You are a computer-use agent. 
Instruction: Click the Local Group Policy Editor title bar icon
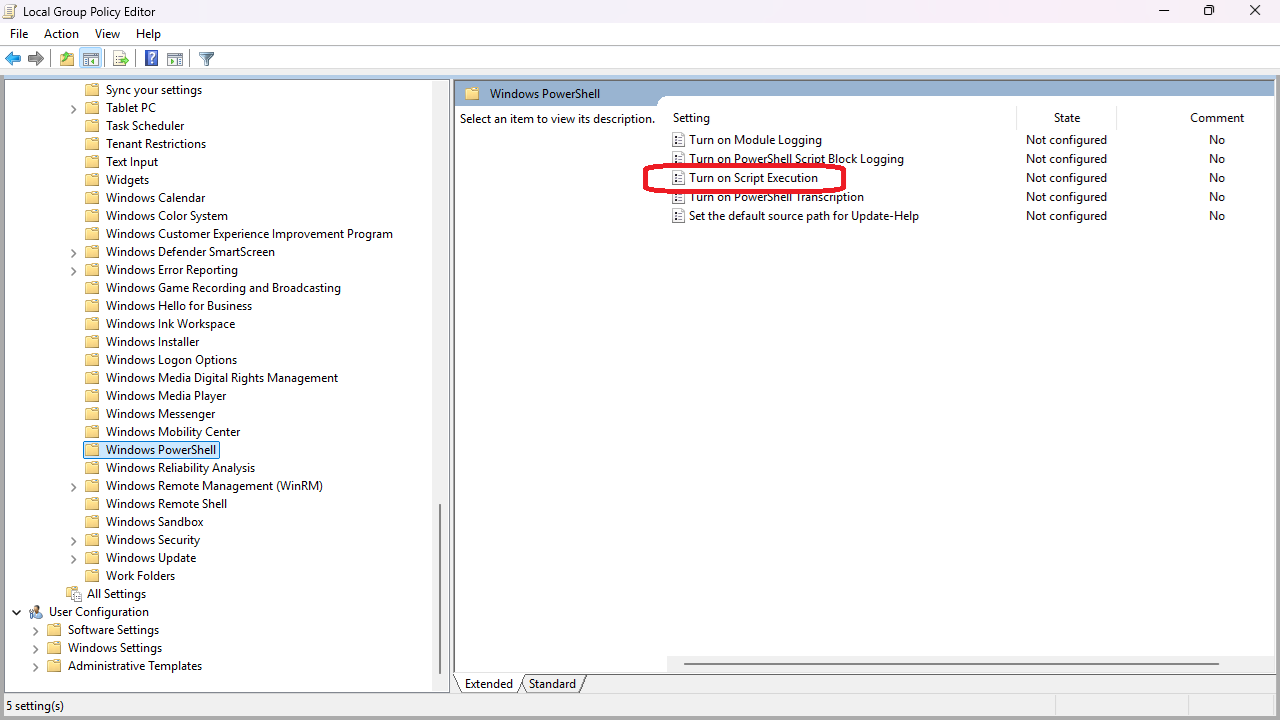coord(10,11)
